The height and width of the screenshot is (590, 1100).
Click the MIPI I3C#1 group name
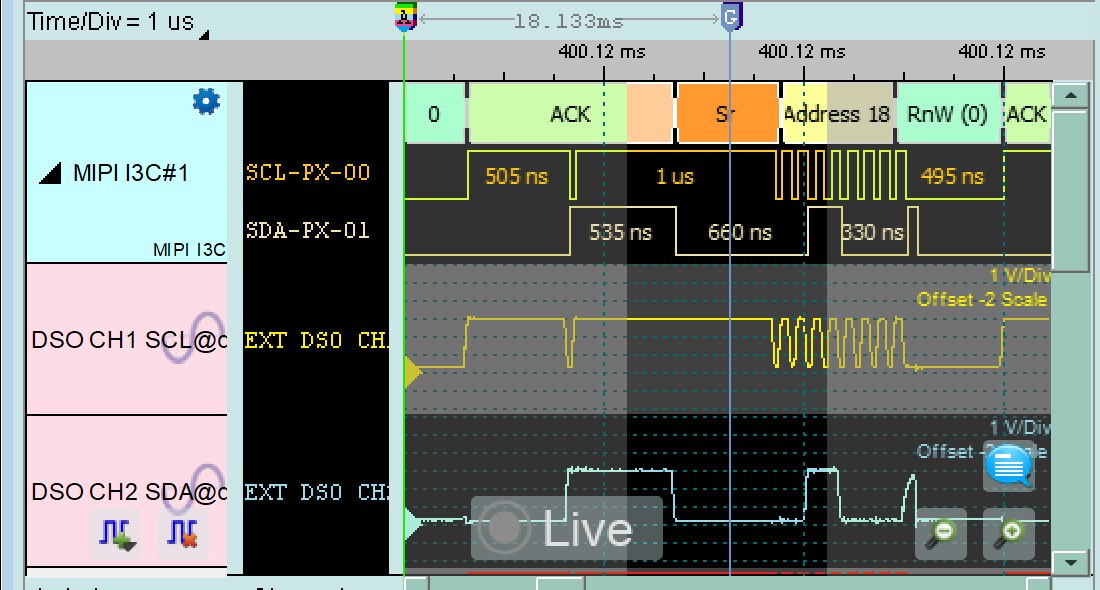pos(131,173)
